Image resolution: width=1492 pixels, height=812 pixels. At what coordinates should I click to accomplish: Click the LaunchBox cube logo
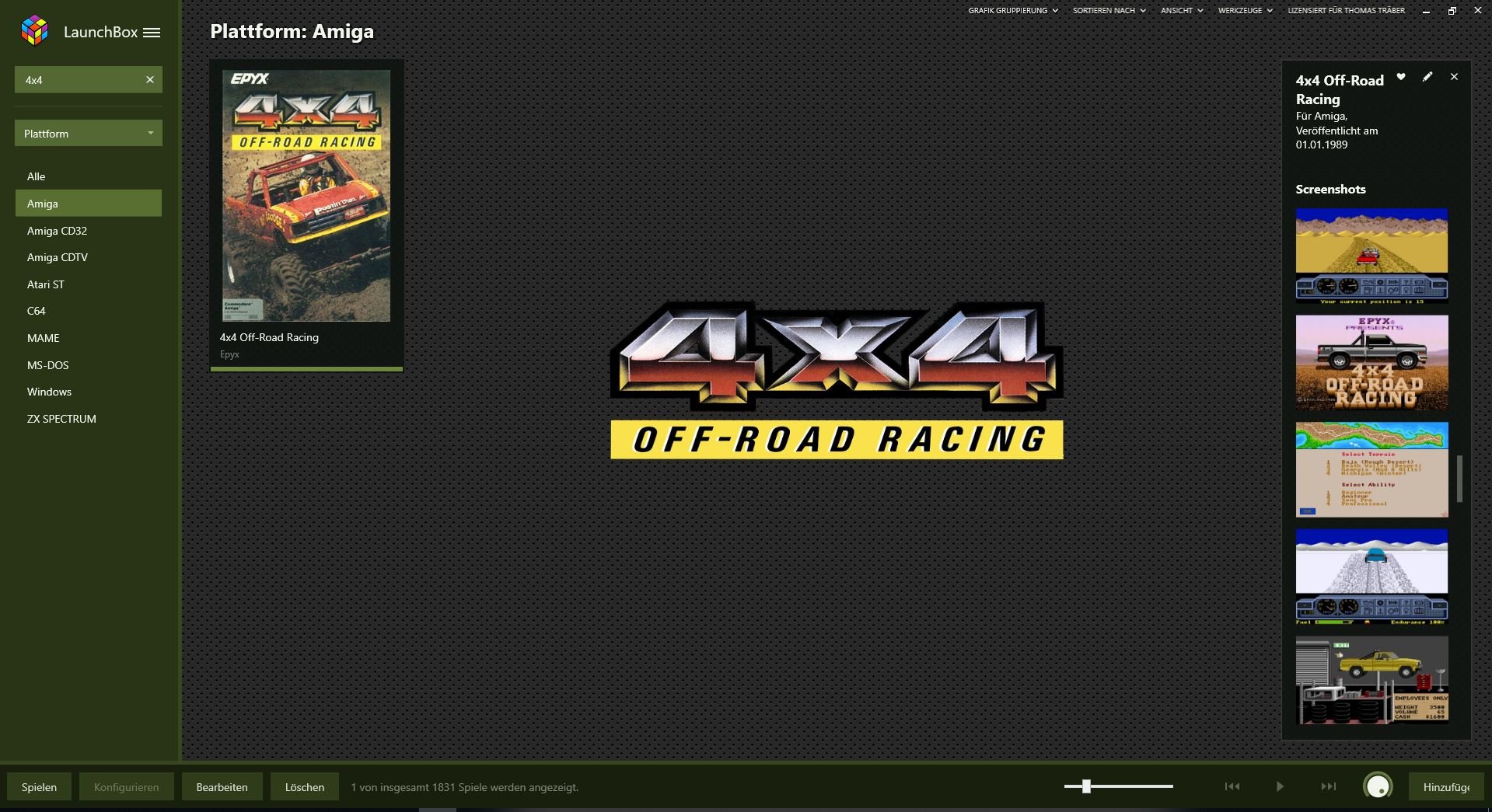(34, 31)
